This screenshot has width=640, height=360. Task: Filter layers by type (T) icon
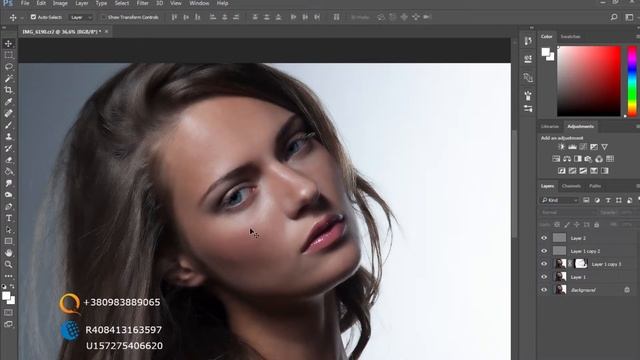[x=608, y=200]
